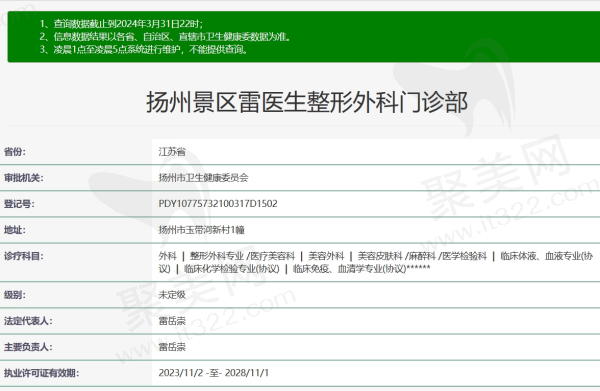Select the name in the 主要负责人 row
The width and height of the screenshot is (600, 391).
click(172, 347)
